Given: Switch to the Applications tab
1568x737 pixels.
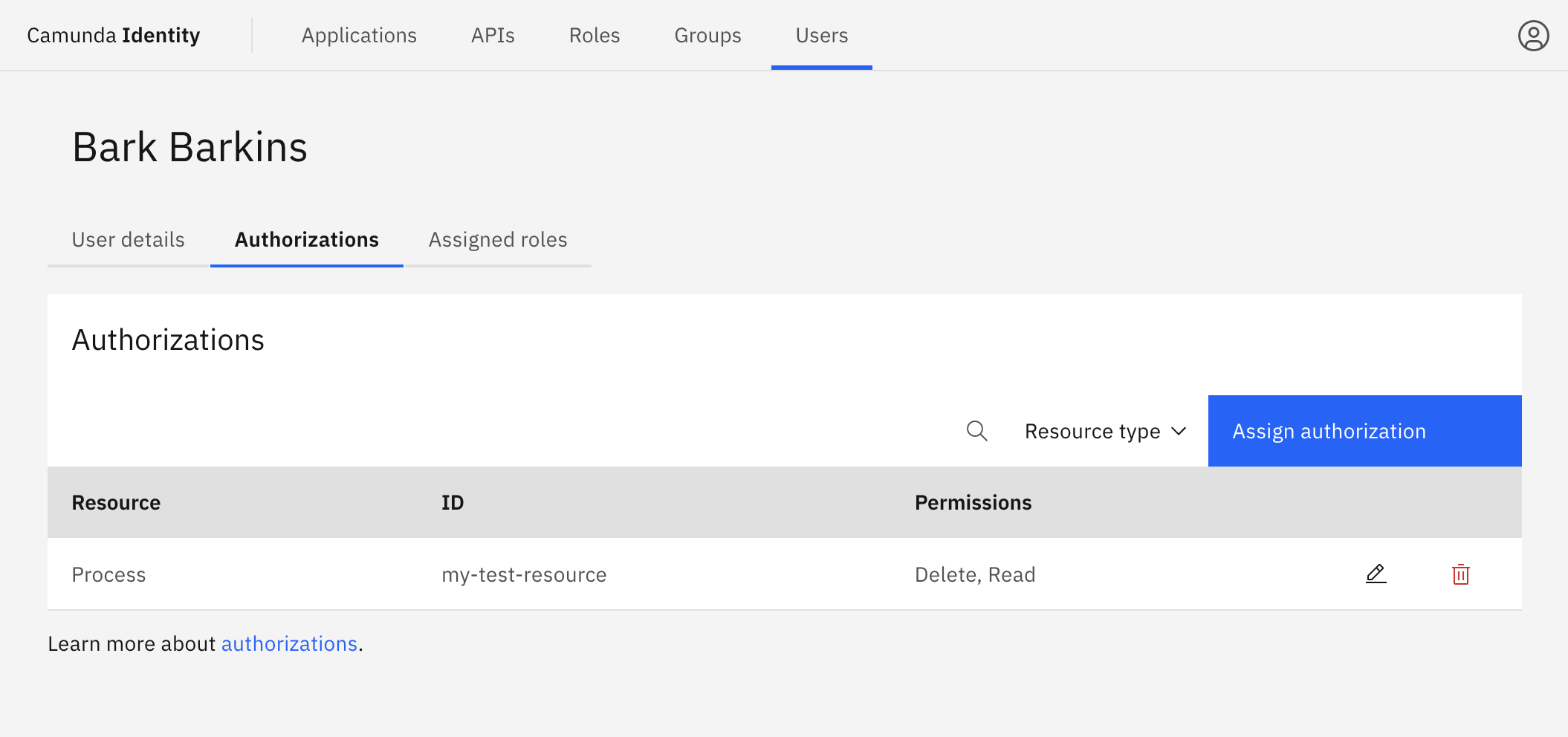Looking at the screenshot, I should pyautogui.click(x=359, y=35).
